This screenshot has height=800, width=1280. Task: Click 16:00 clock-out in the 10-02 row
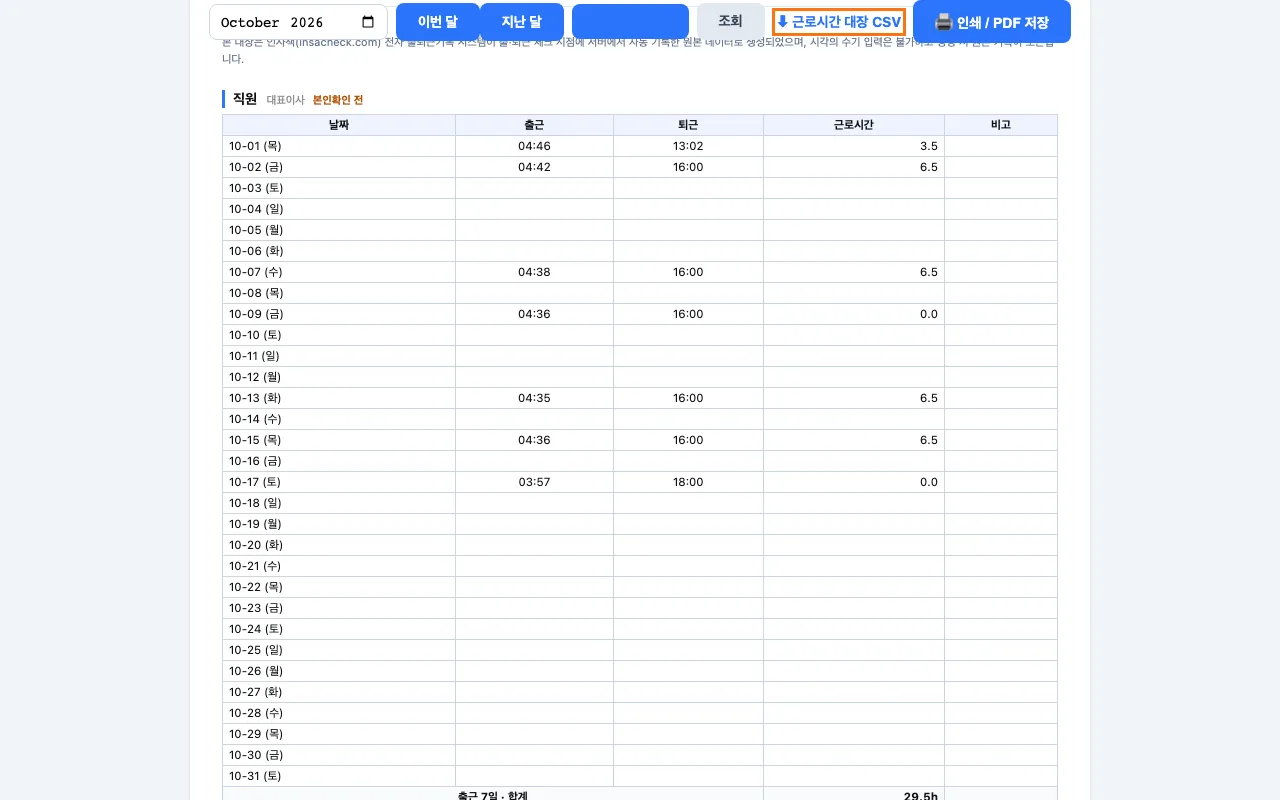(688, 167)
